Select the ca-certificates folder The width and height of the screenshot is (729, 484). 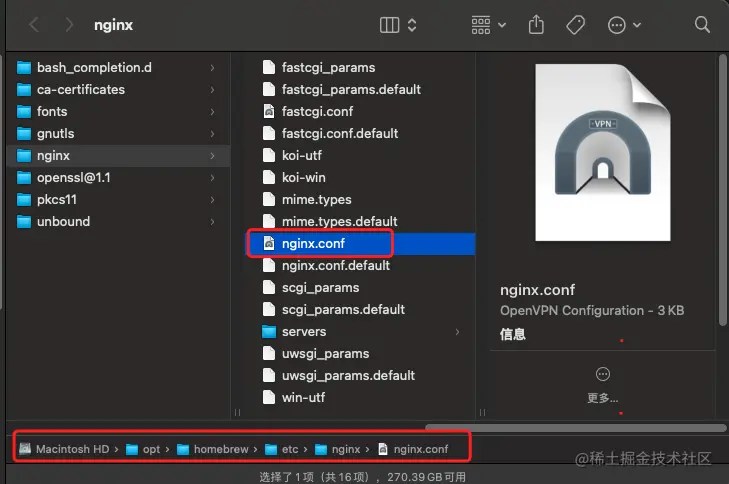pos(116,90)
